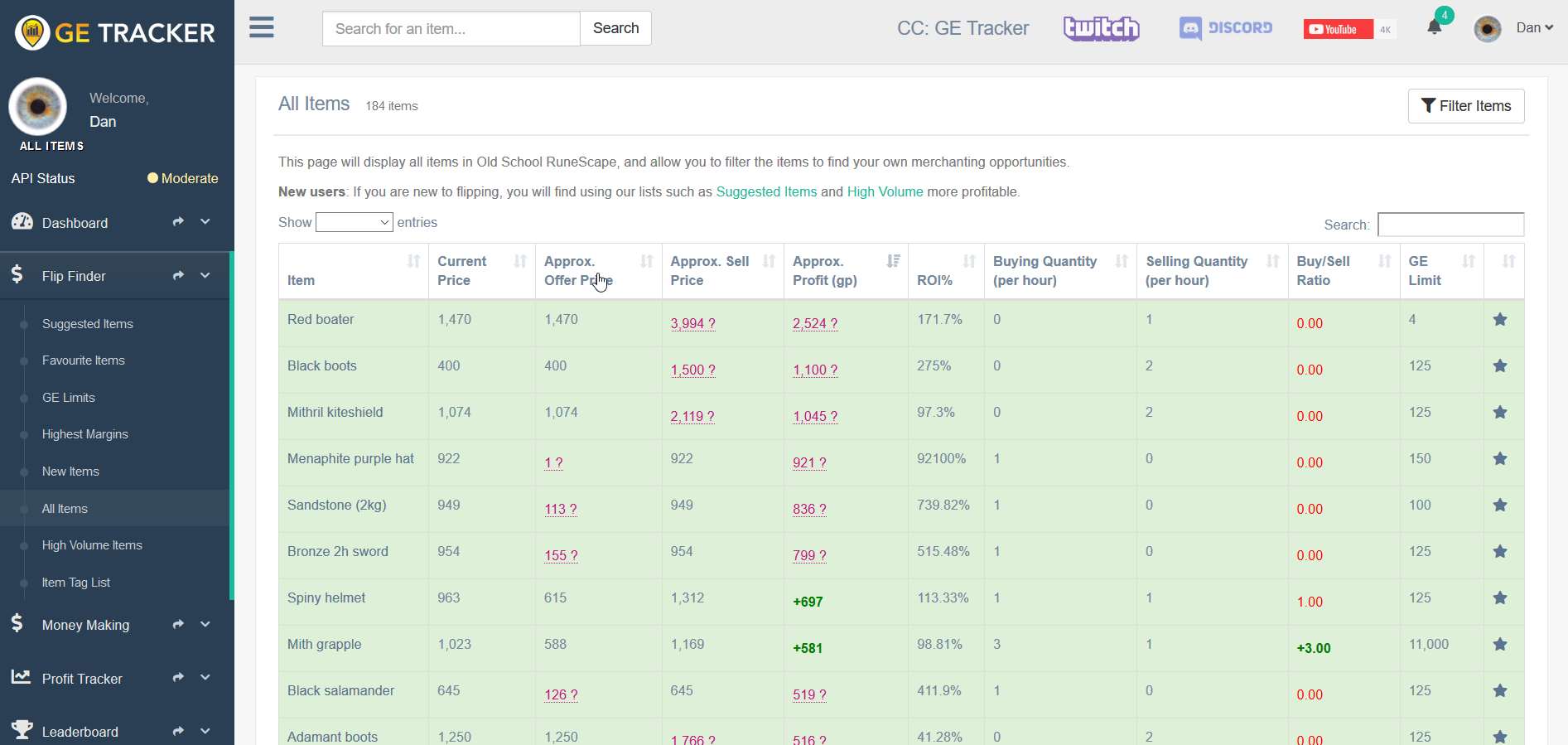Favourite the Red boater row star
This screenshot has width=1568, height=745.
point(1500,320)
